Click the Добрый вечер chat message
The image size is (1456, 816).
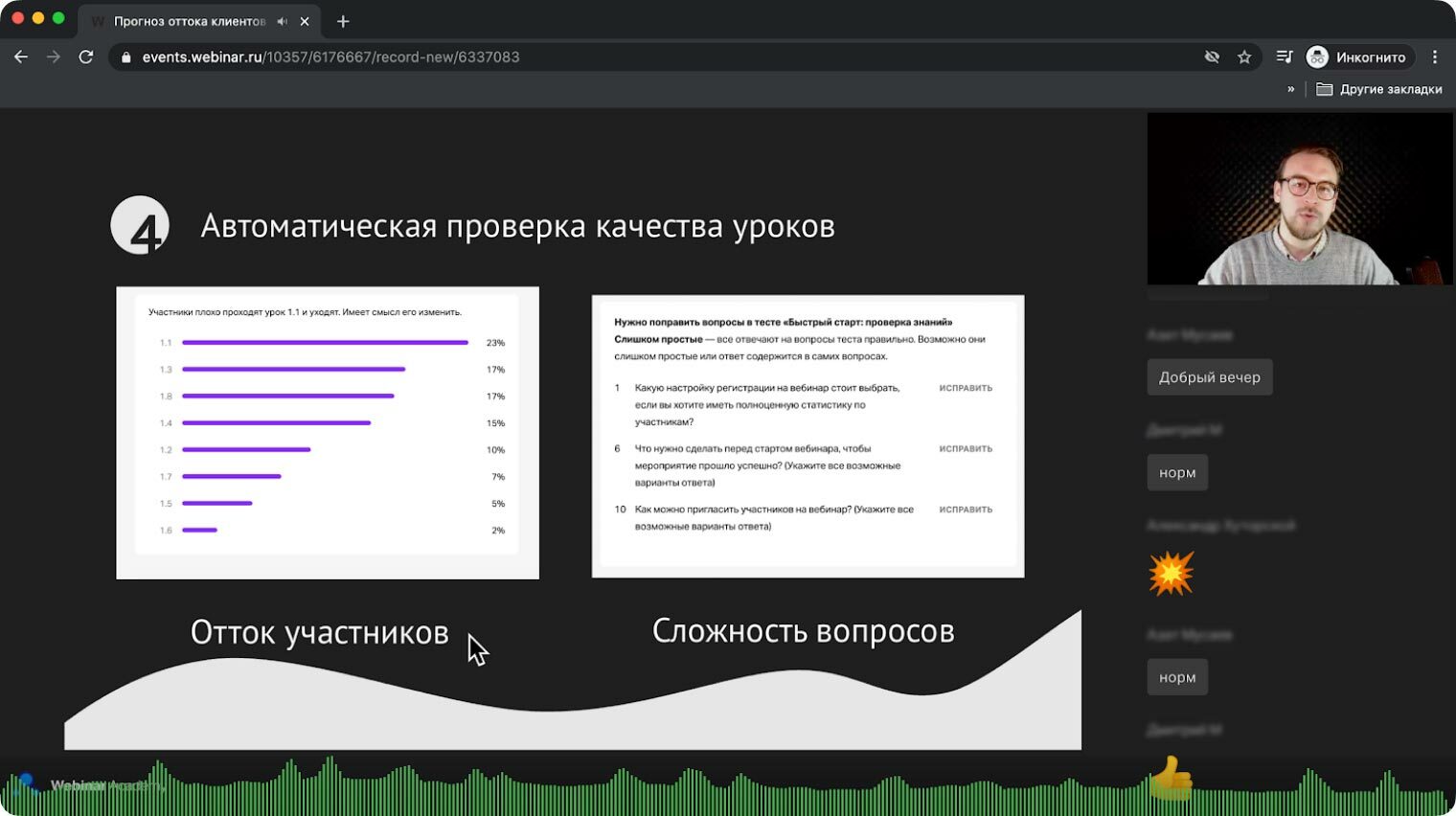1209,377
